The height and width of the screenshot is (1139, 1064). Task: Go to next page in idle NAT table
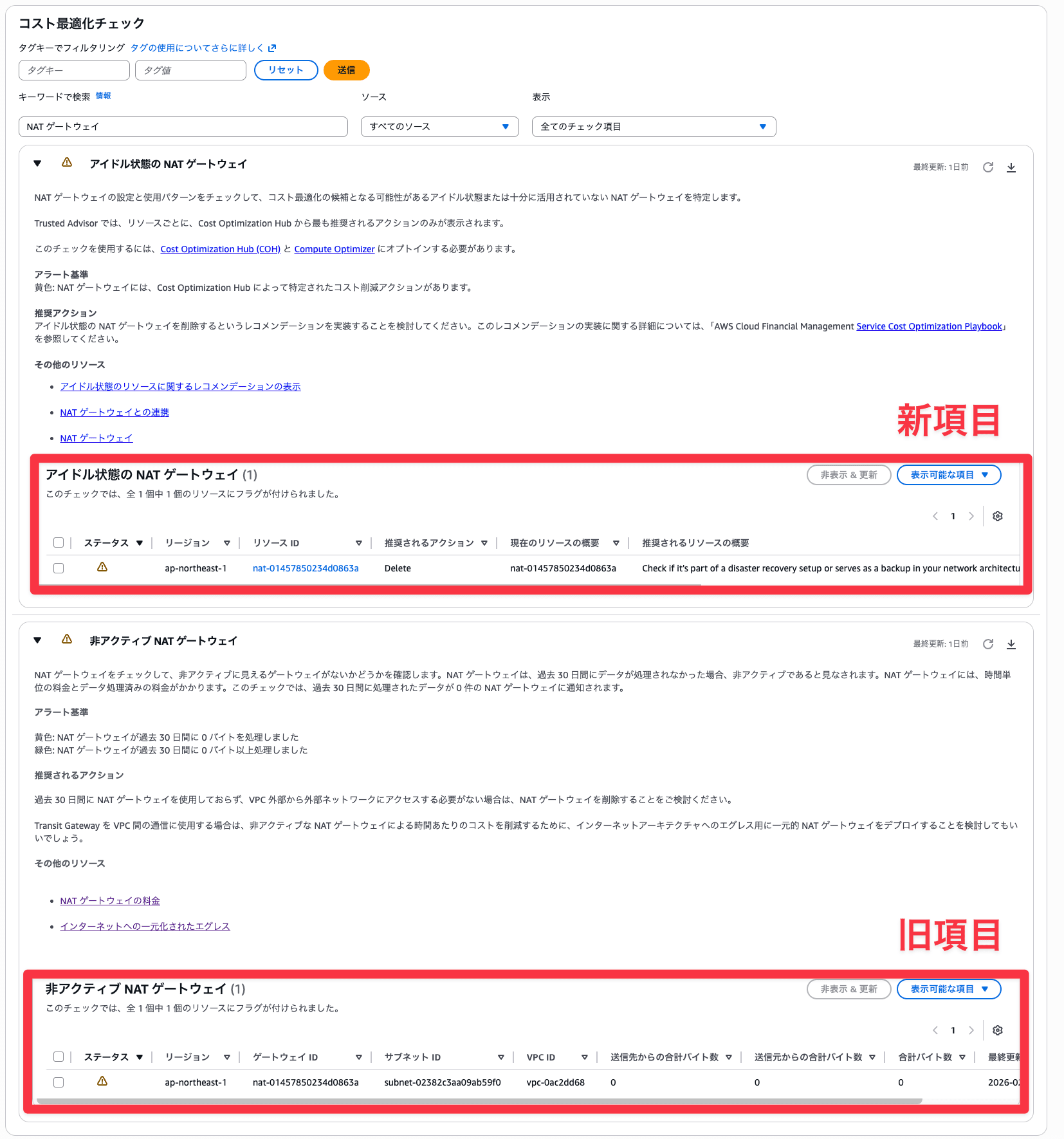(971, 516)
